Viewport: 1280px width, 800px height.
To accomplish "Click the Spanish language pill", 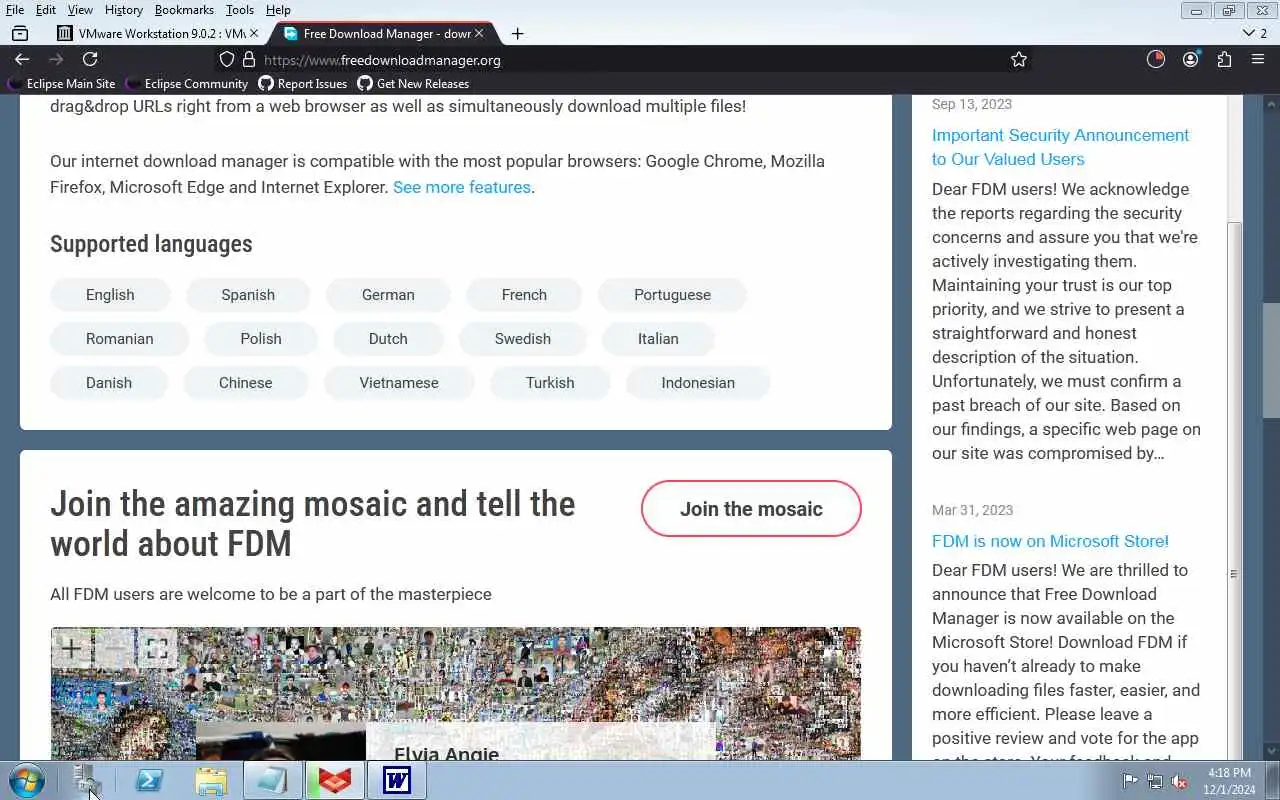I will coord(248,295).
